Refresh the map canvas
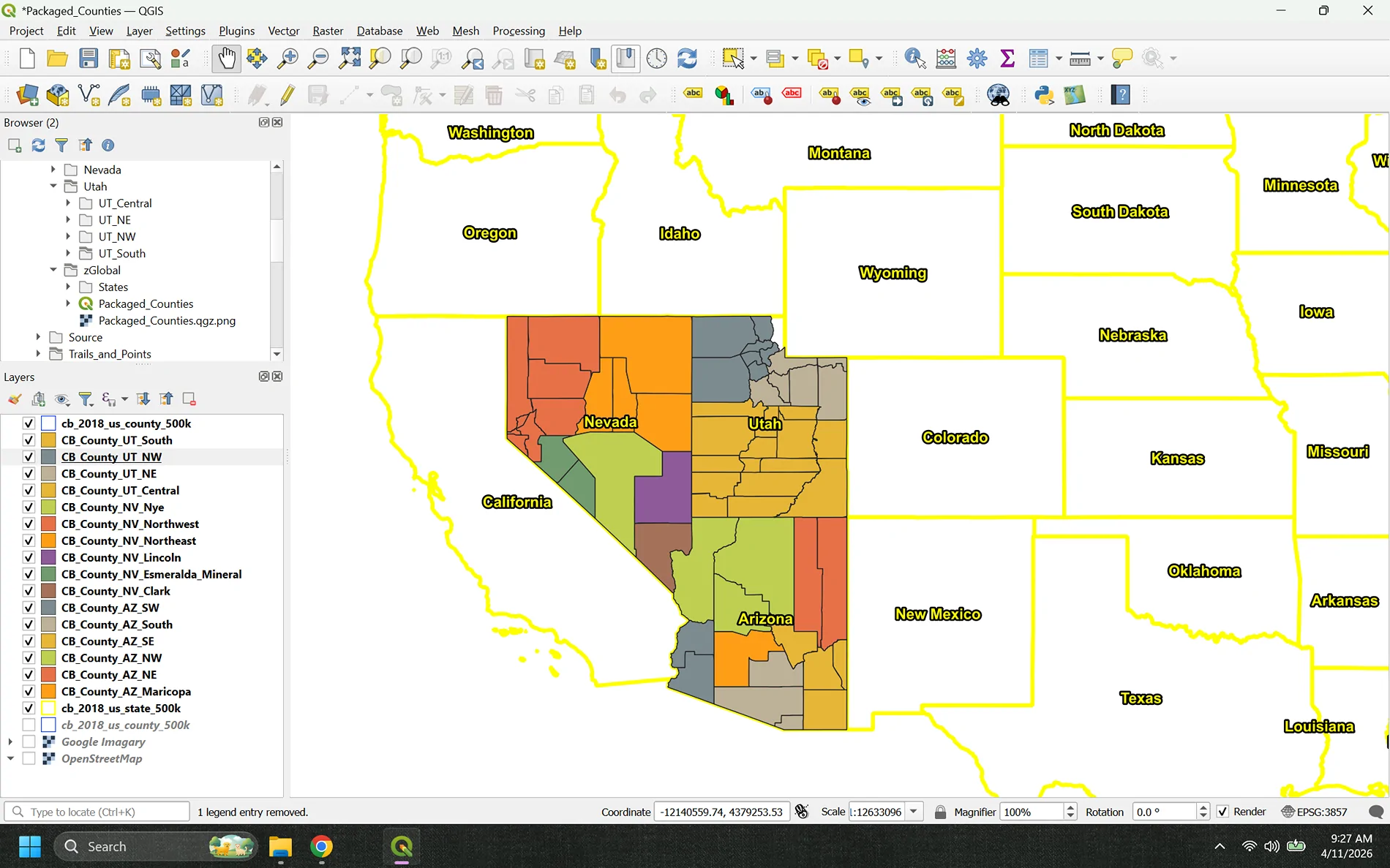1390x868 pixels. tap(687, 59)
